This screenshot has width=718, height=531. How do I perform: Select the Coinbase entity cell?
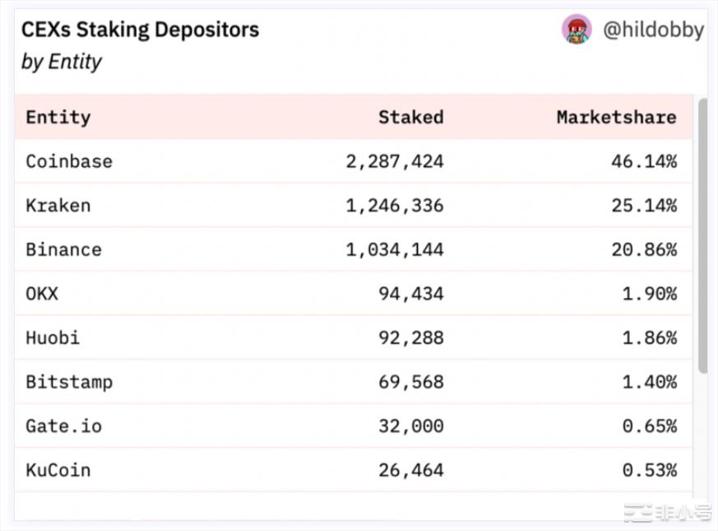(69, 161)
